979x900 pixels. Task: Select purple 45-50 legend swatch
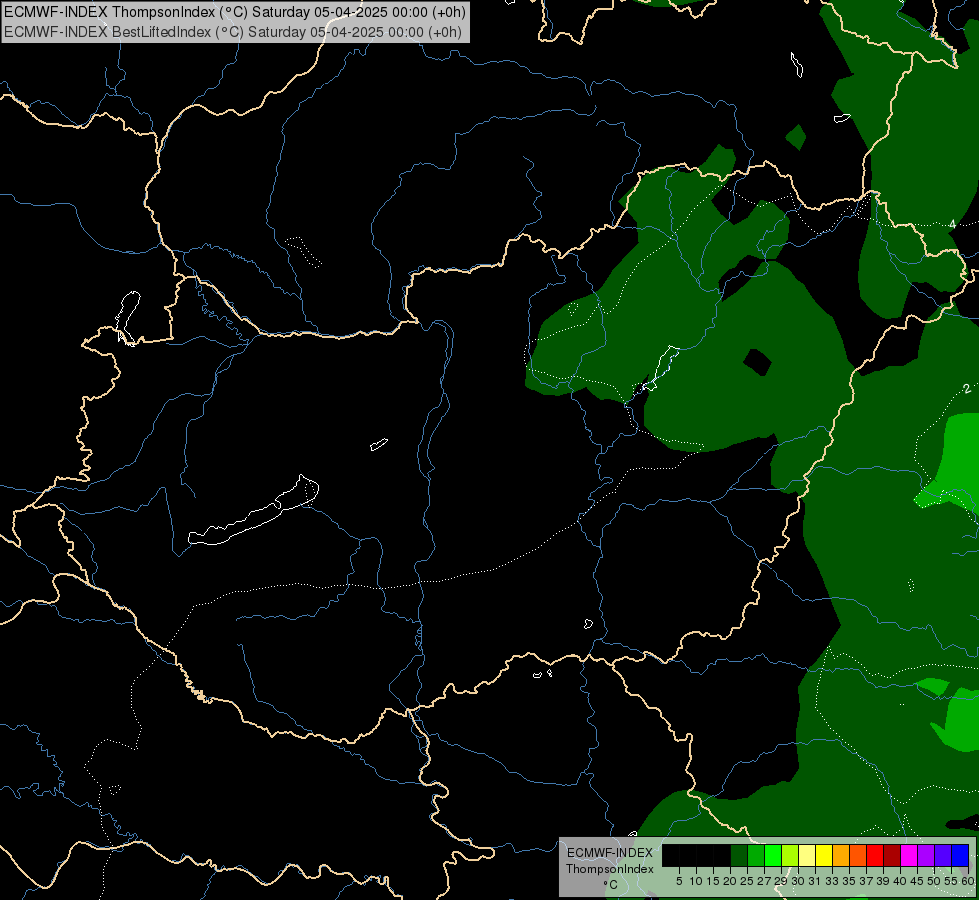(x=926, y=855)
